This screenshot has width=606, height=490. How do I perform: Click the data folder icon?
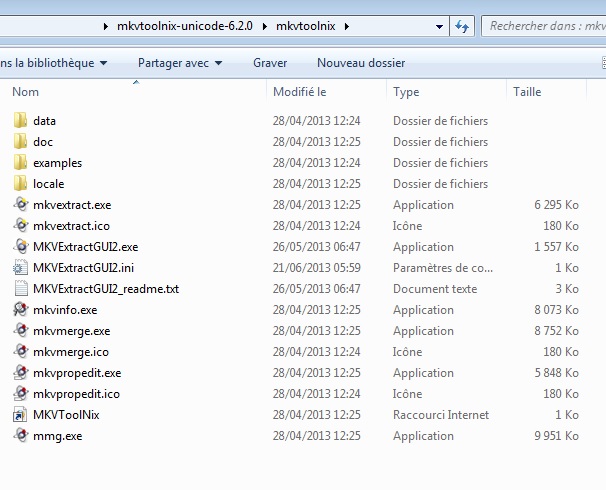pos(21,121)
